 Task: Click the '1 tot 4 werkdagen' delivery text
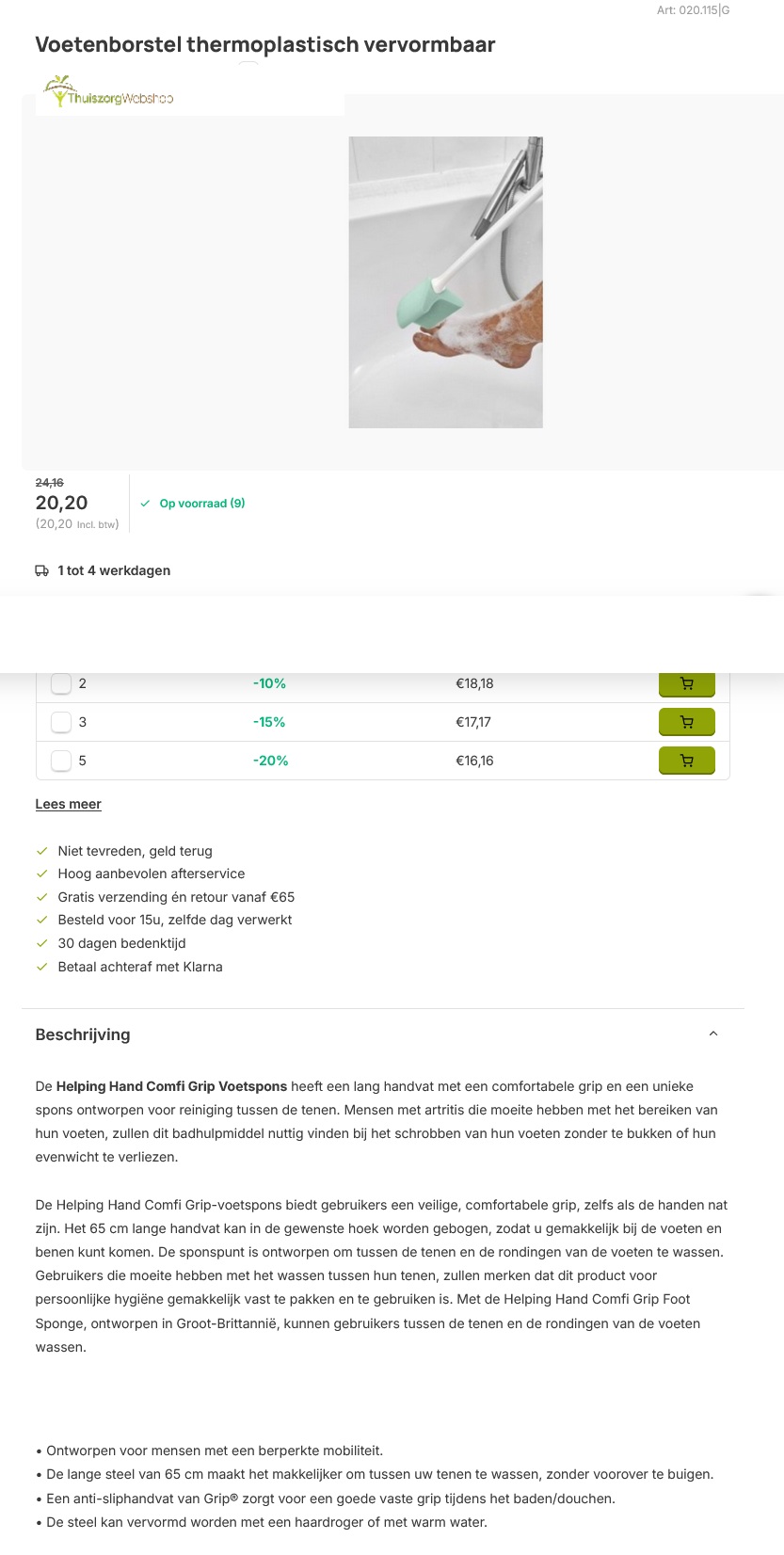click(114, 570)
